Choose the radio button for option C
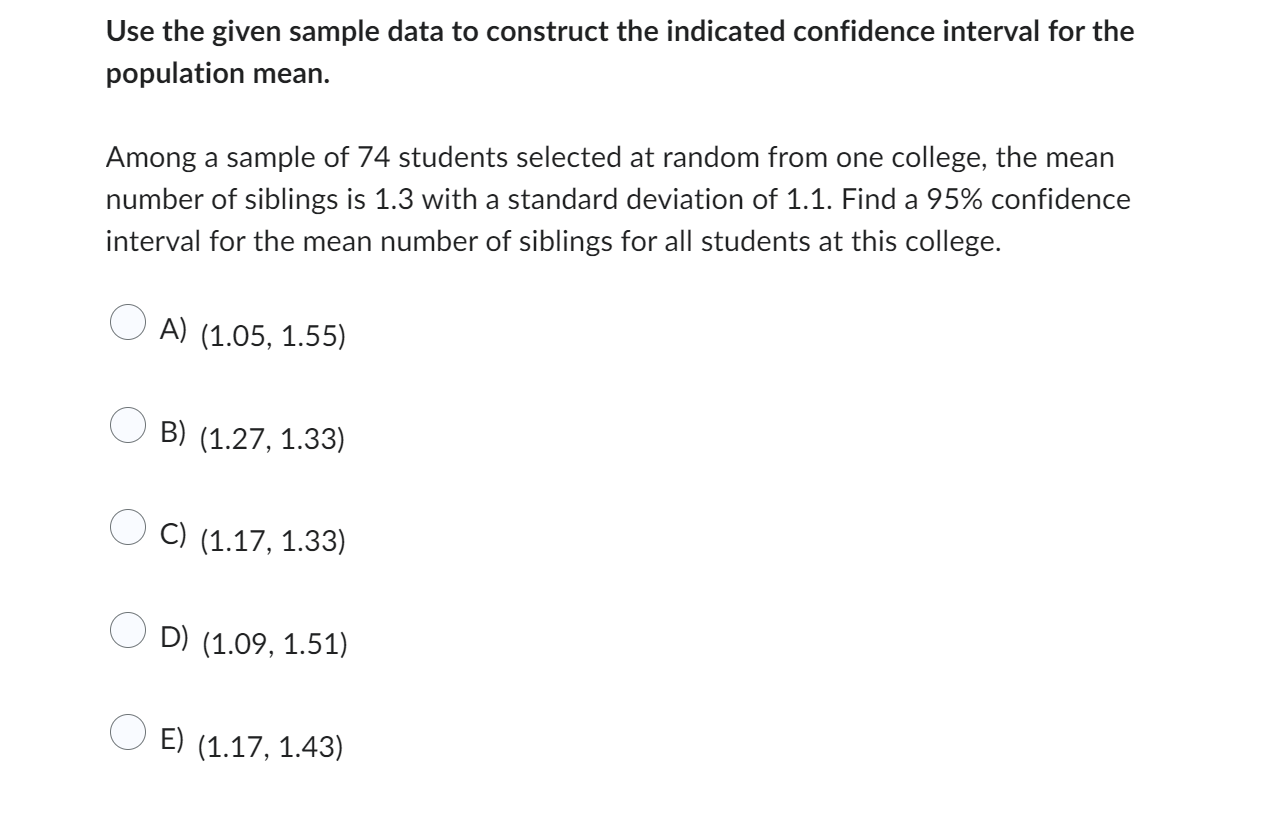 click(x=126, y=528)
